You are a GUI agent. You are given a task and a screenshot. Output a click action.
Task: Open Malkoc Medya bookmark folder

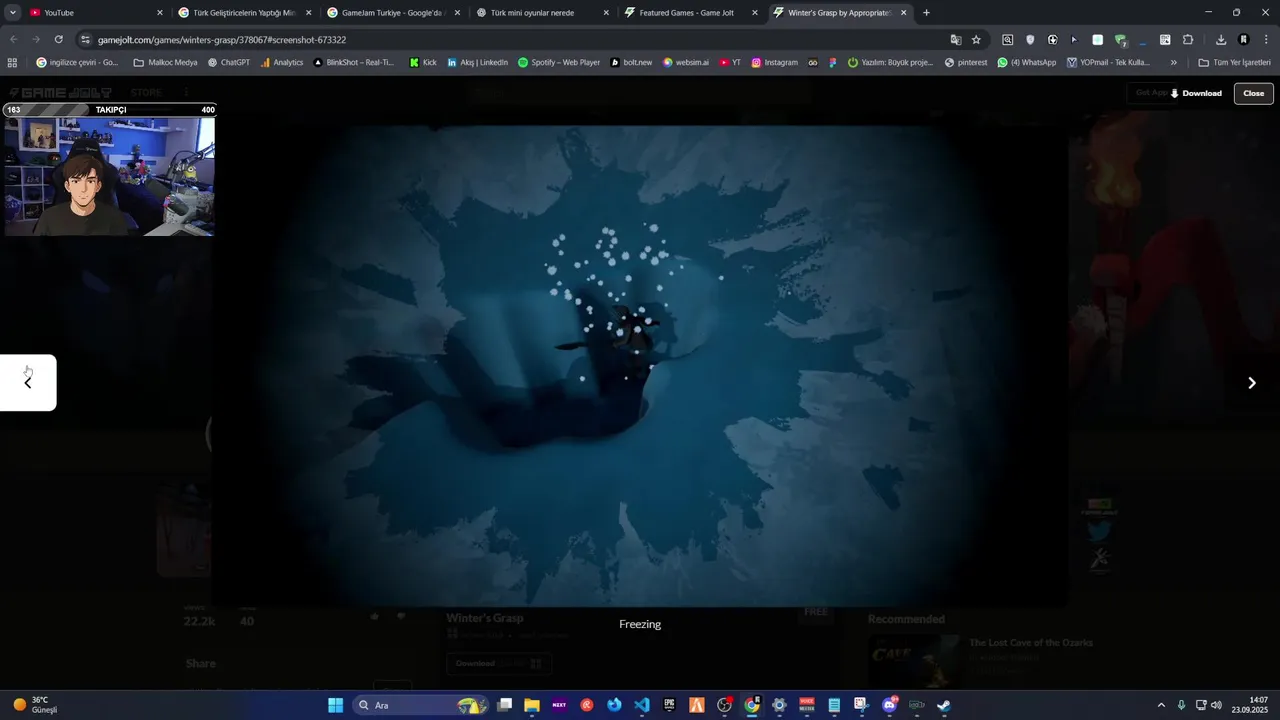(166, 62)
